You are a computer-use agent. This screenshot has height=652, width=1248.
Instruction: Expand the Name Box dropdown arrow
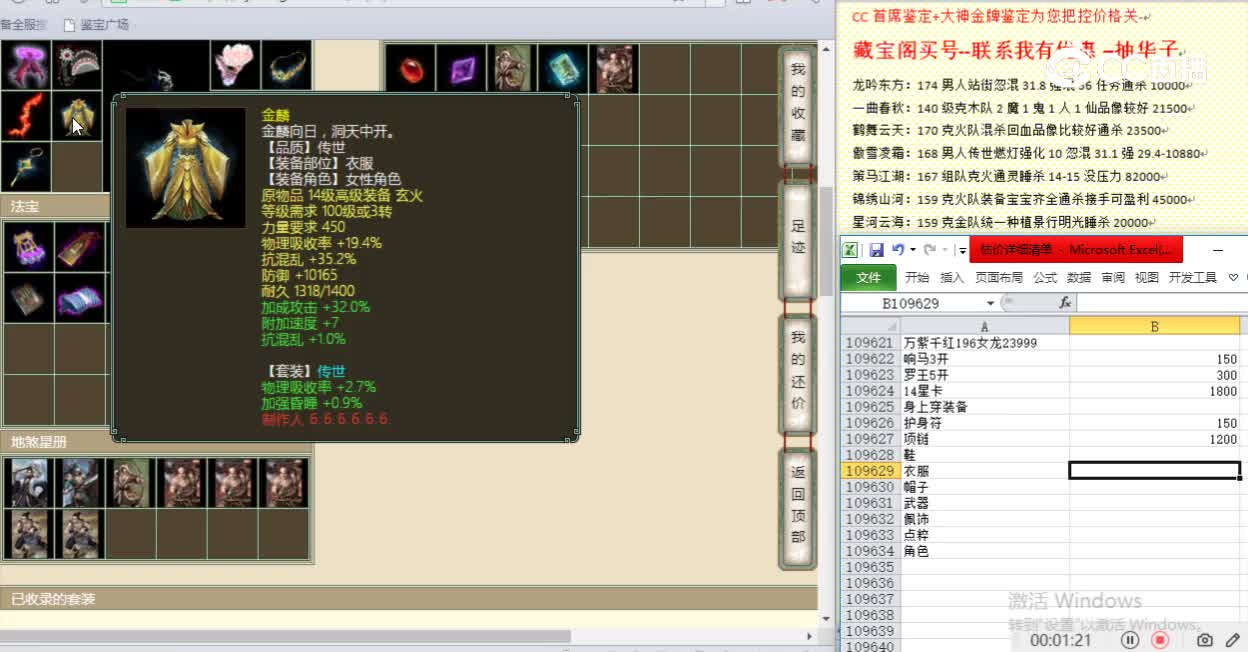pos(991,303)
